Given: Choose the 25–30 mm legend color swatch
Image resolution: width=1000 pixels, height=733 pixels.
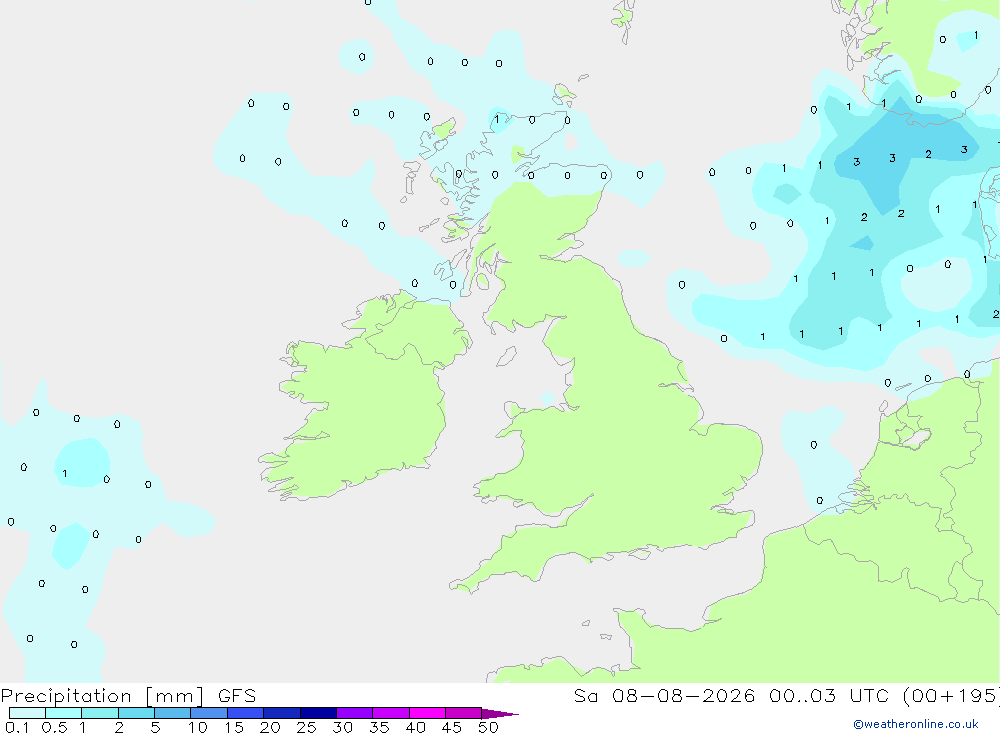Looking at the screenshot, I should (x=318, y=713).
